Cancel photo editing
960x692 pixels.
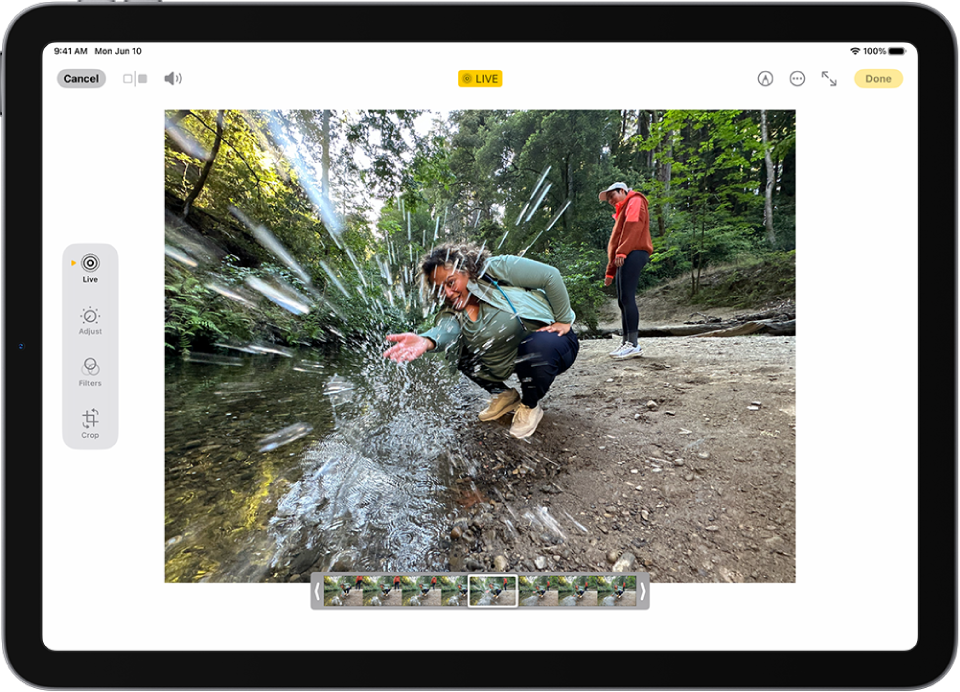coord(80,78)
